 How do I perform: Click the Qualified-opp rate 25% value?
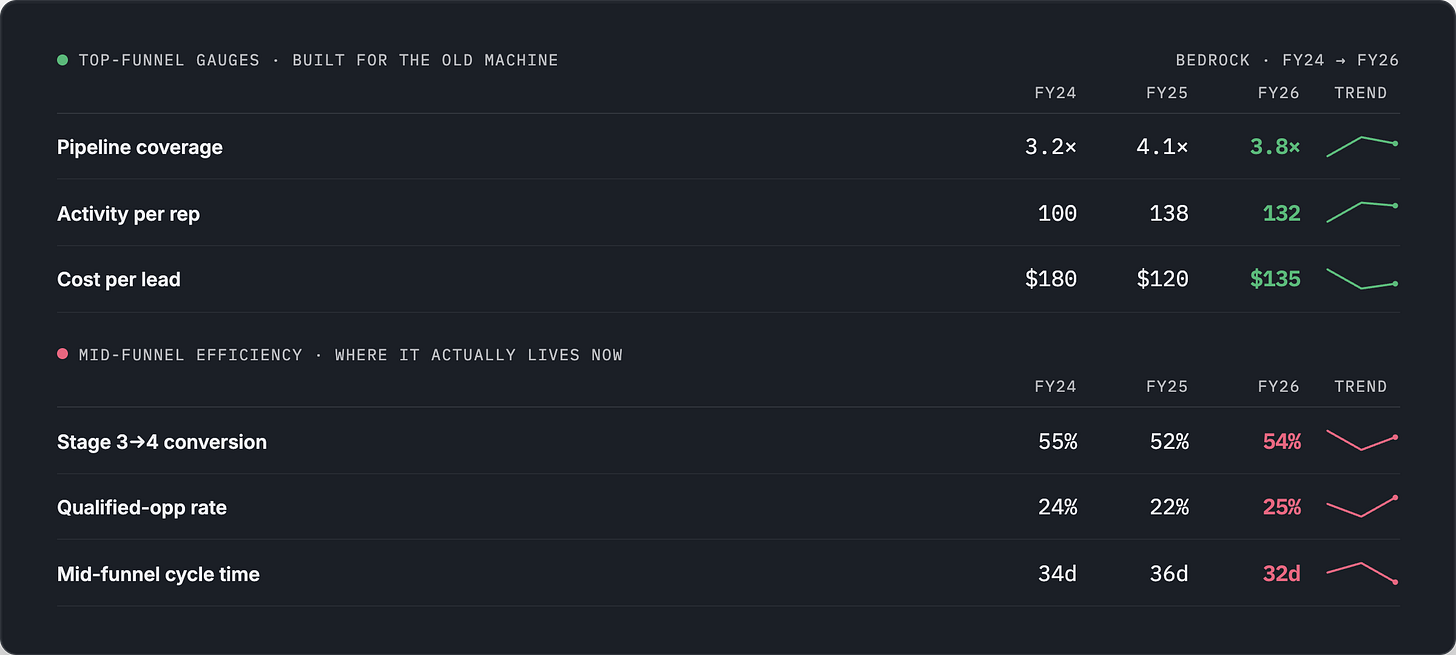[1281, 507]
